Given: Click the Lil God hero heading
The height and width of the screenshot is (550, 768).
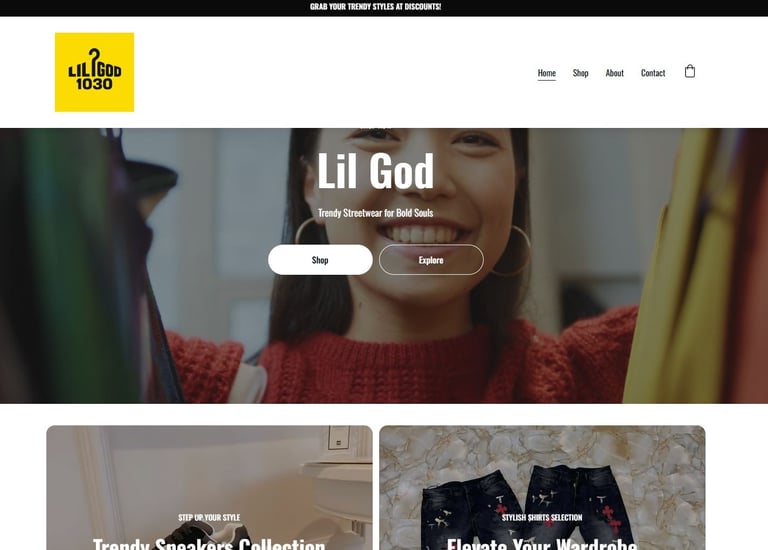Looking at the screenshot, I should click(x=376, y=170).
